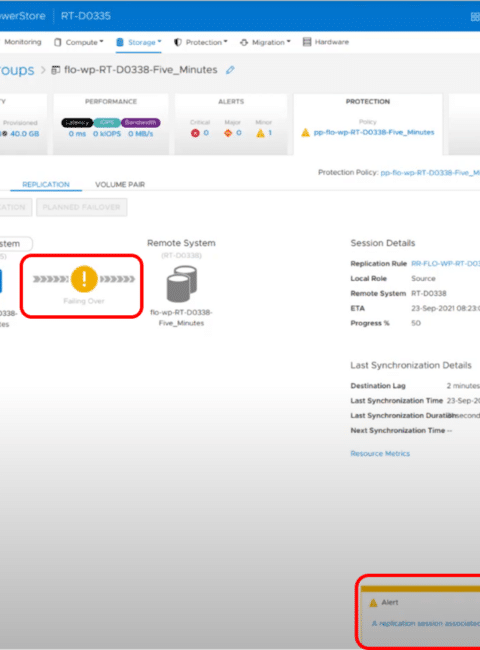Click the Protection shield icon
This screenshot has height=650, width=480.
[x=177, y=42]
